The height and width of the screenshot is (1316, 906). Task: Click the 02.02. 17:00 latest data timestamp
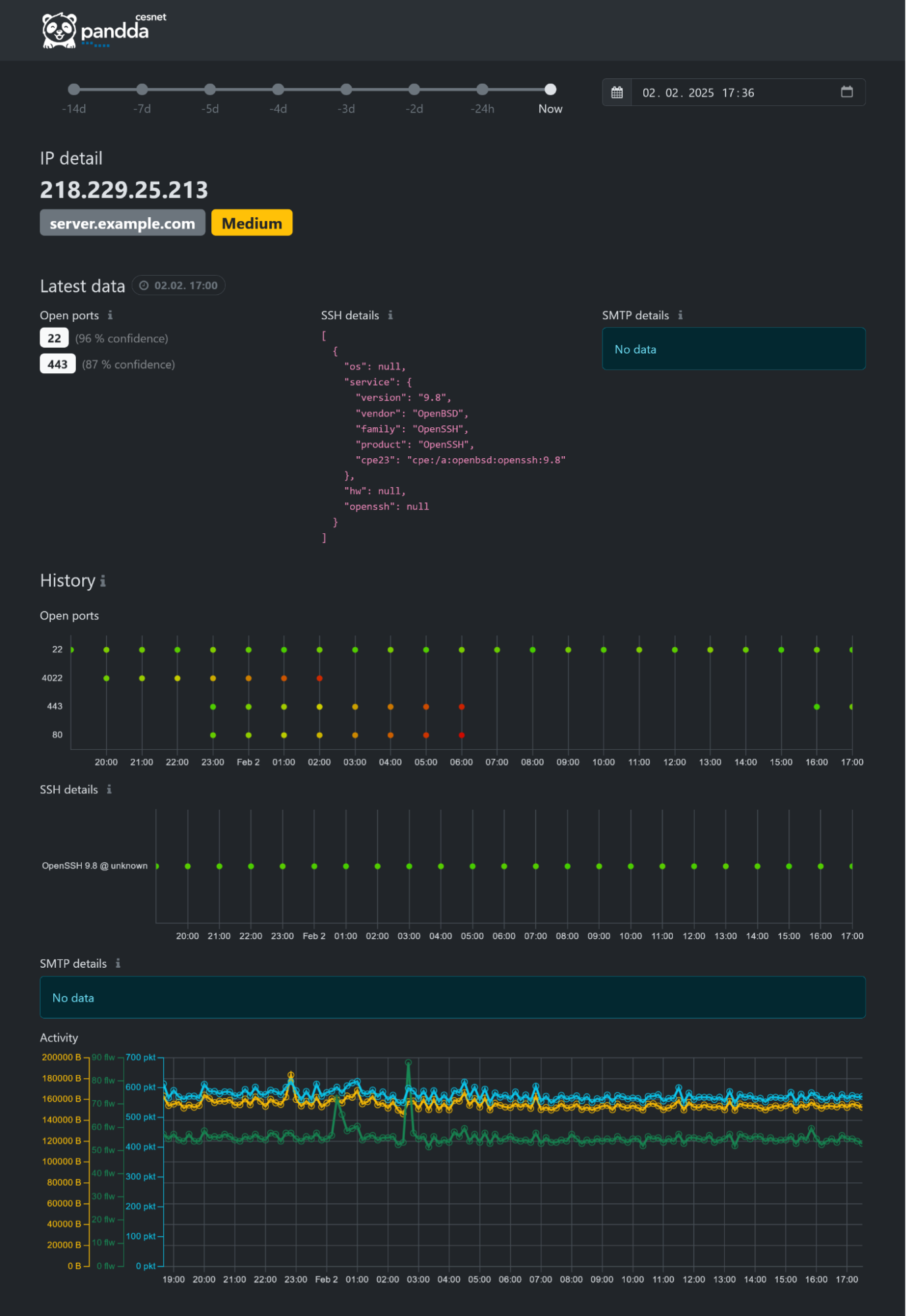(178, 286)
